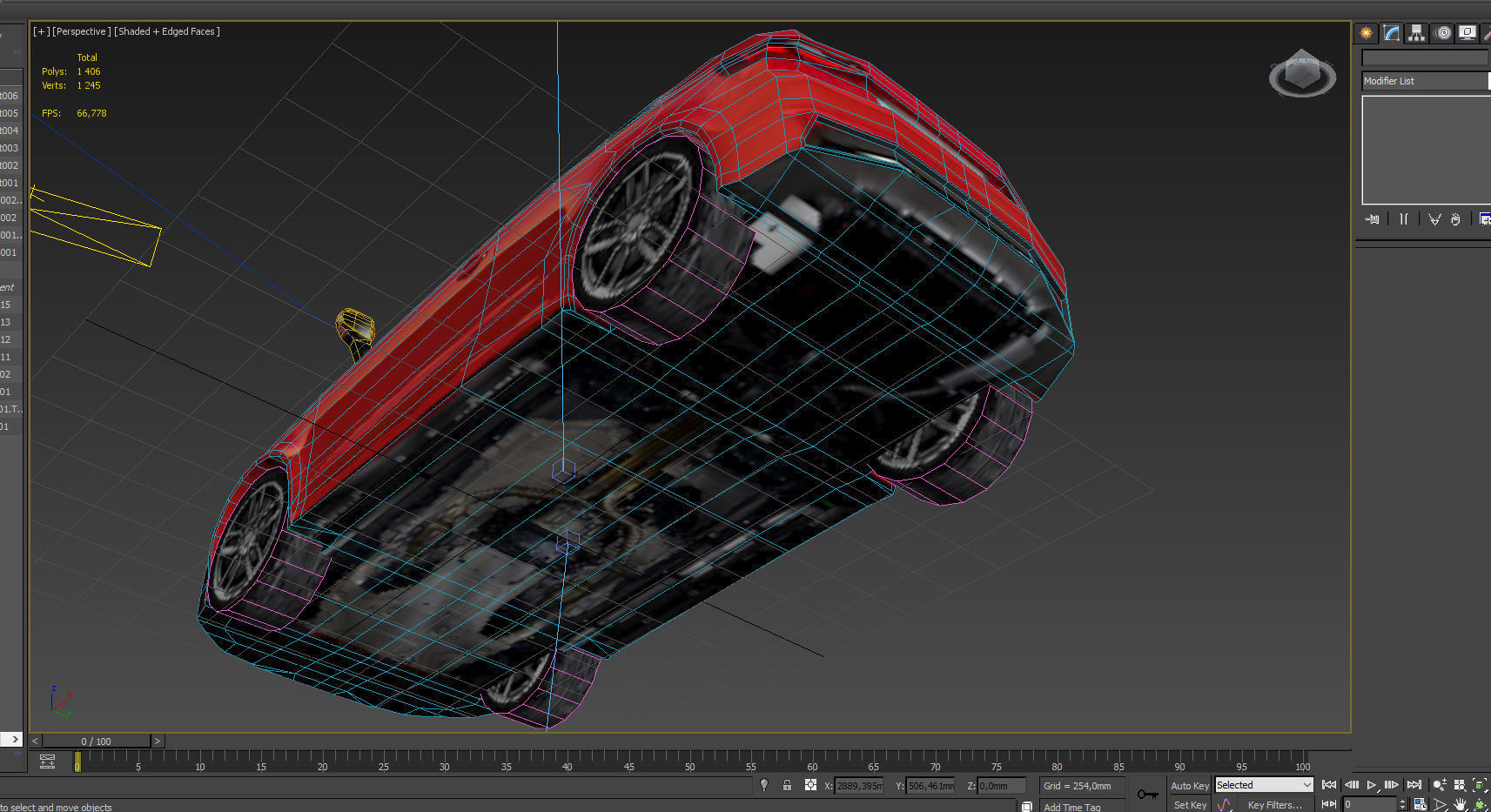Click Zoom Extents Selected icon

click(x=1480, y=785)
